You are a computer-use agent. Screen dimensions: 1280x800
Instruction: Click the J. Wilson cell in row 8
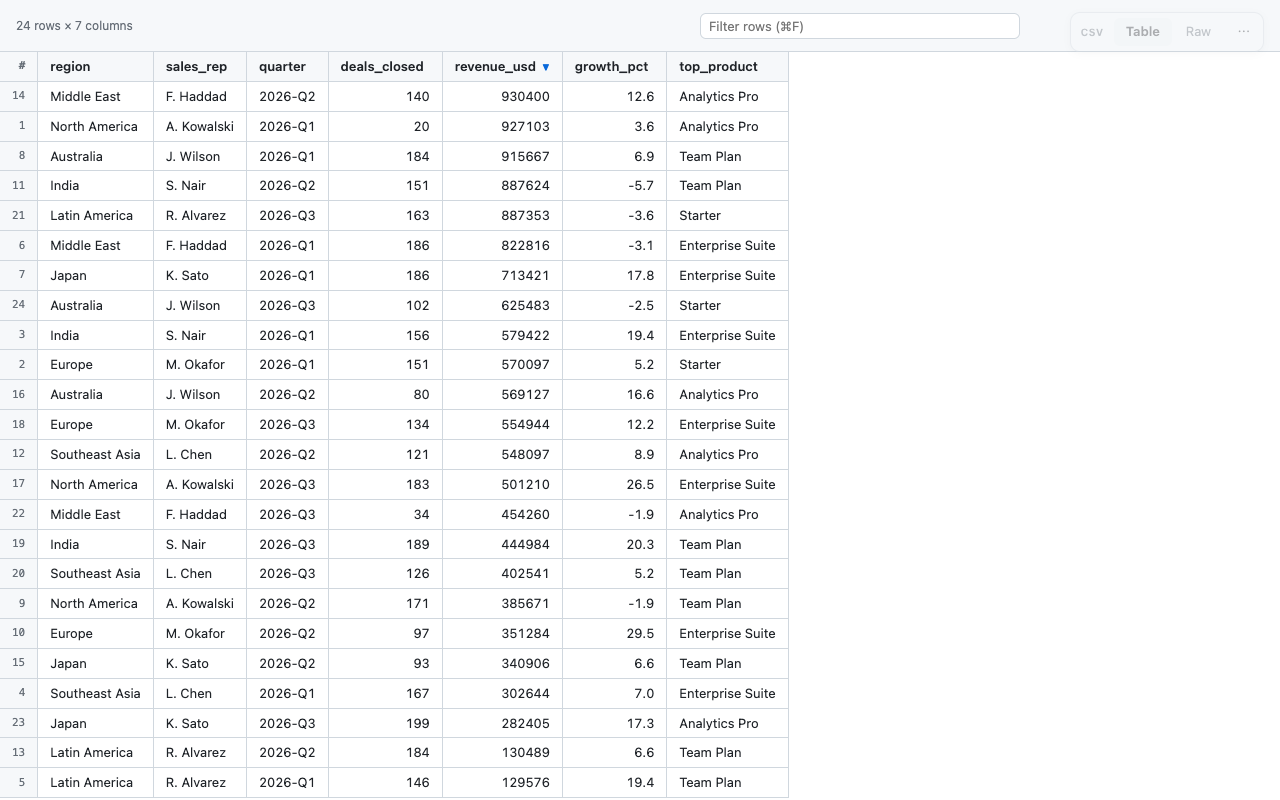pos(200,157)
